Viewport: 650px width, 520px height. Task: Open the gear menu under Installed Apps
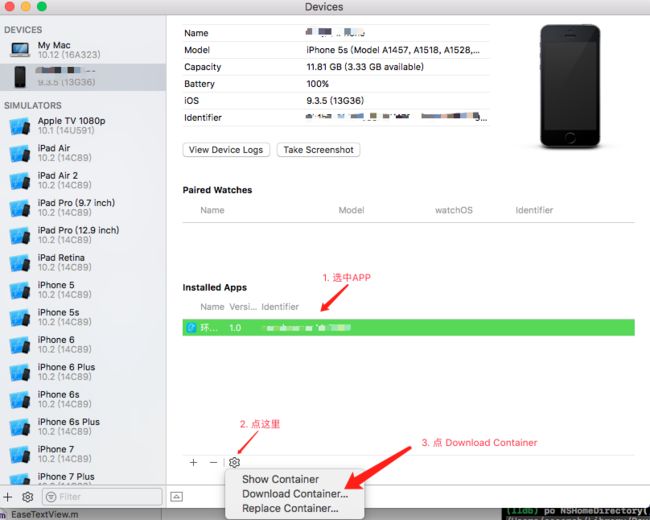click(x=234, y=462)
